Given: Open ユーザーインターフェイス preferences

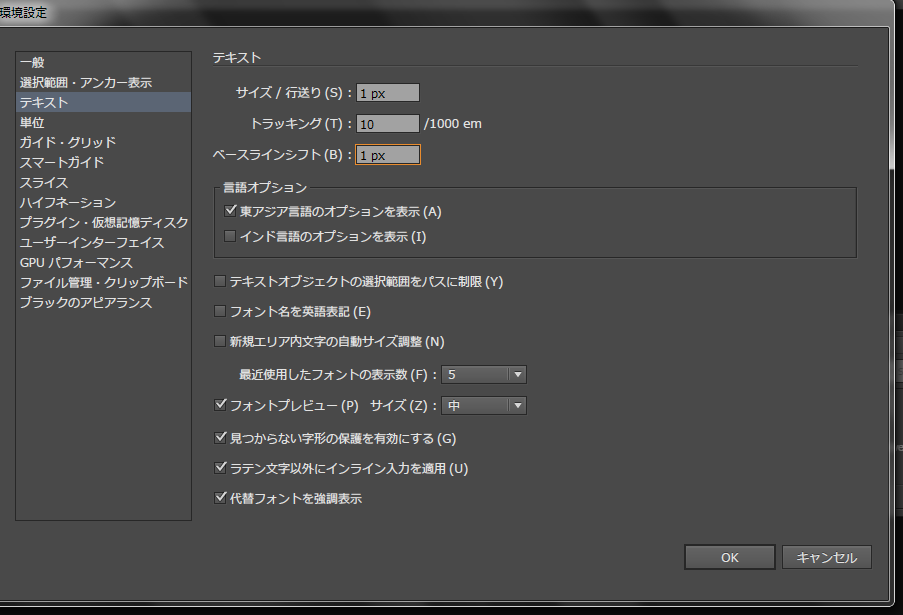Looking at the screenshot, I should click(x=104, y=242).
